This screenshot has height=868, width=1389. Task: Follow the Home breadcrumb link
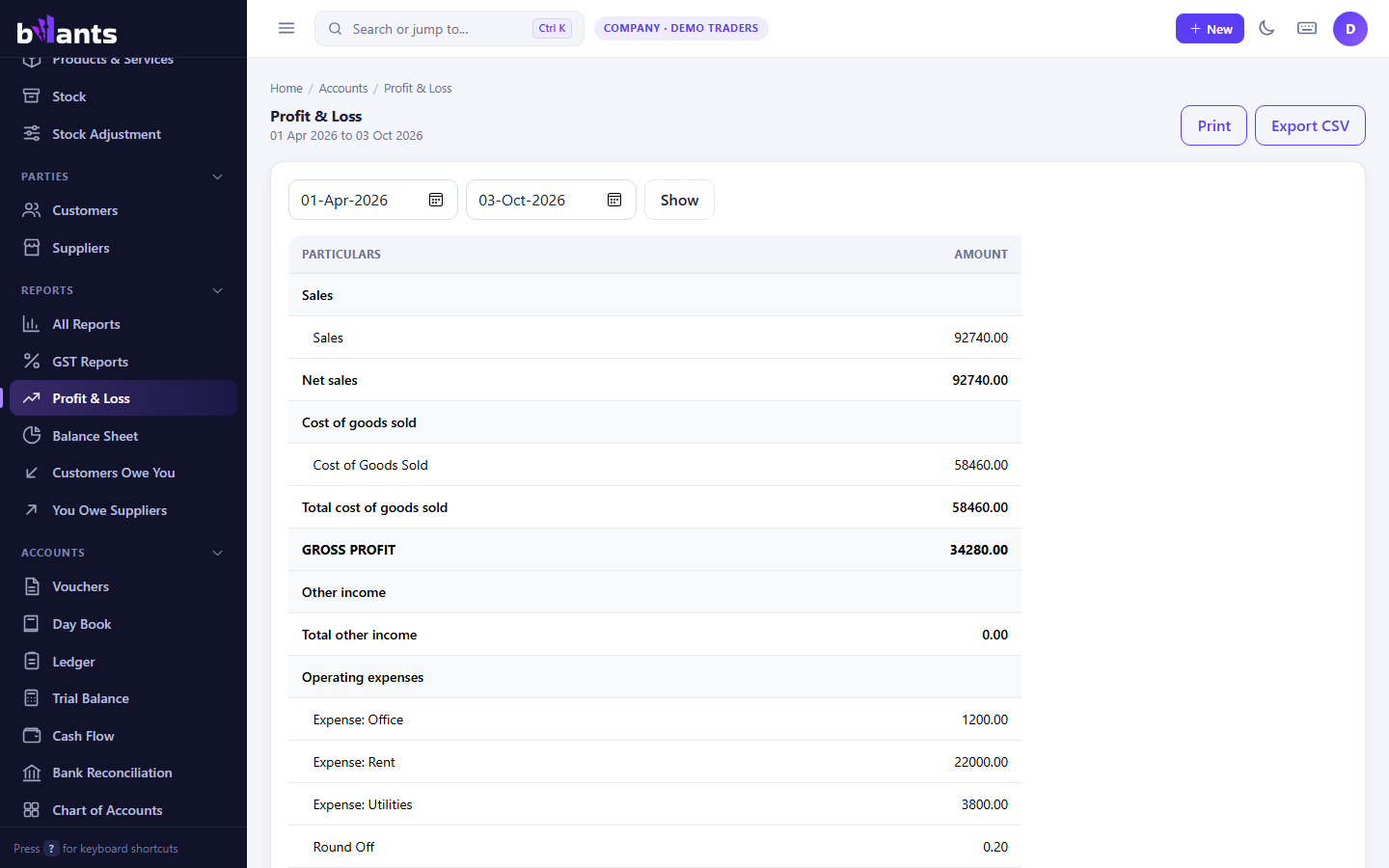coord(286,88)
